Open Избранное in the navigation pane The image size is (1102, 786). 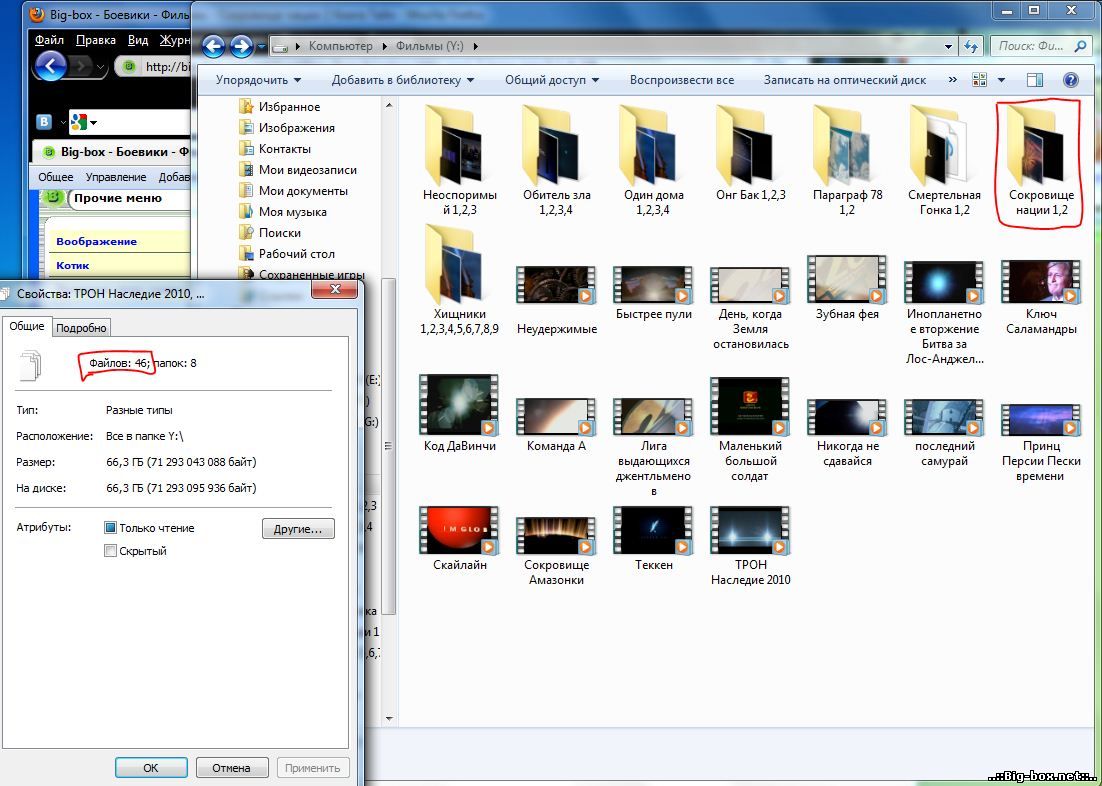coord(279,107)
